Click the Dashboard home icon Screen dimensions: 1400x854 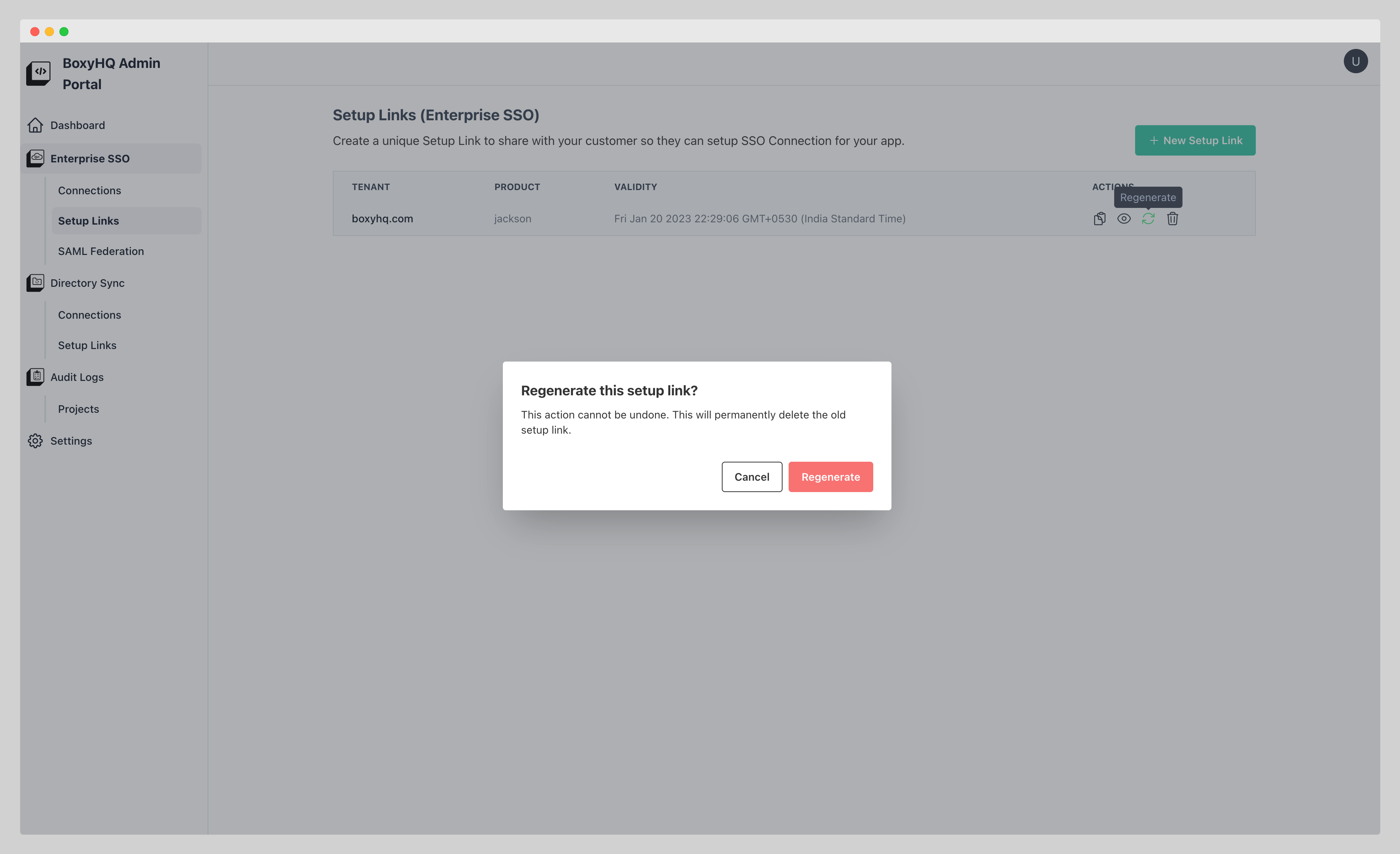[35, 125]
